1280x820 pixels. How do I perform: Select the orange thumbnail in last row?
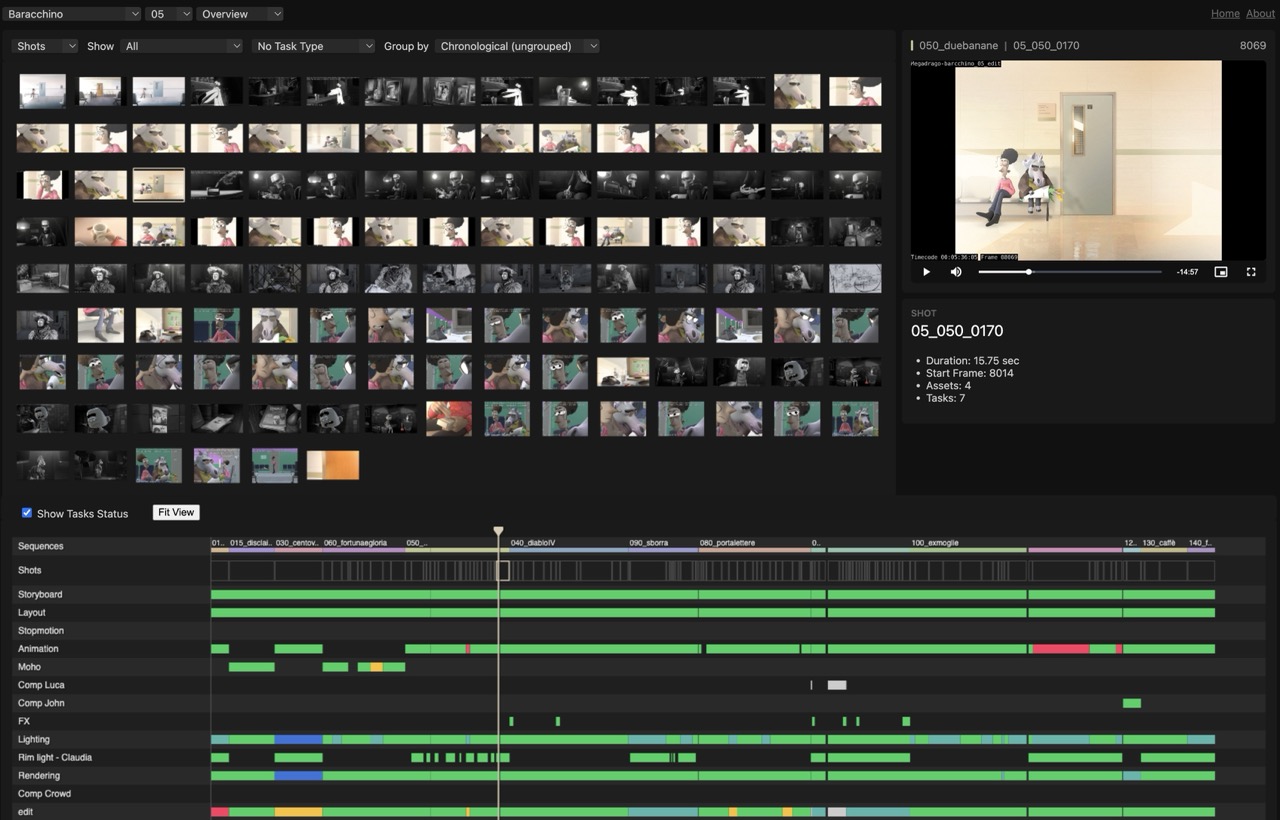(332, 465)
